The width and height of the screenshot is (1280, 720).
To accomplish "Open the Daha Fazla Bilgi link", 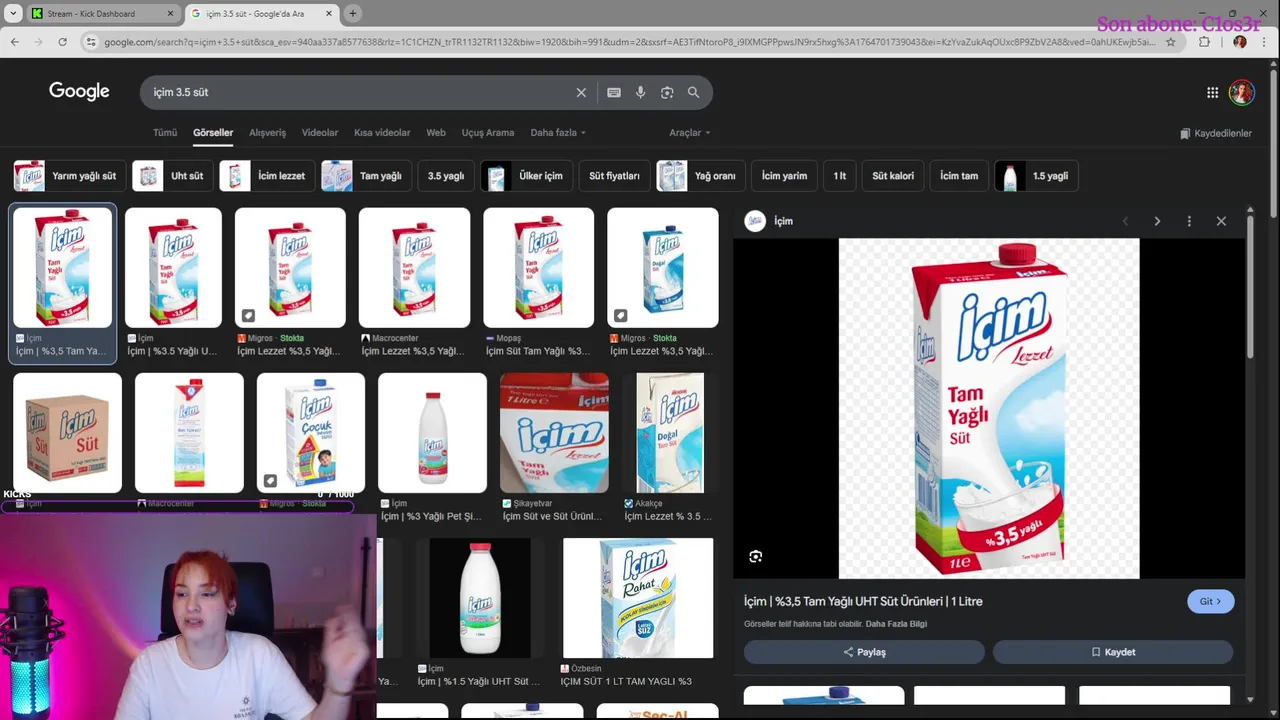I will pos(896,624).
